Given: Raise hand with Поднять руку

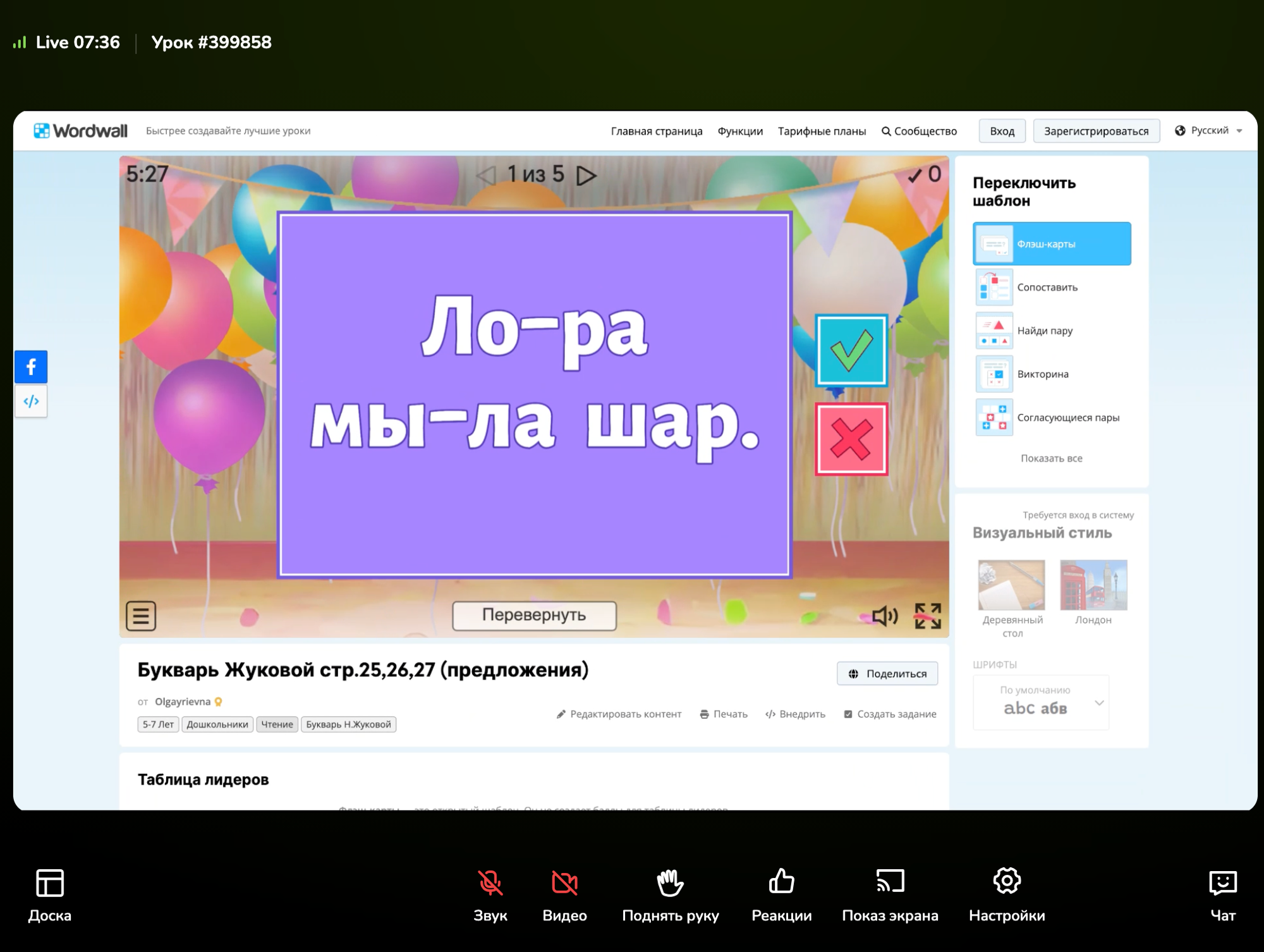Looking at the screenshot, I should point(671,896).
